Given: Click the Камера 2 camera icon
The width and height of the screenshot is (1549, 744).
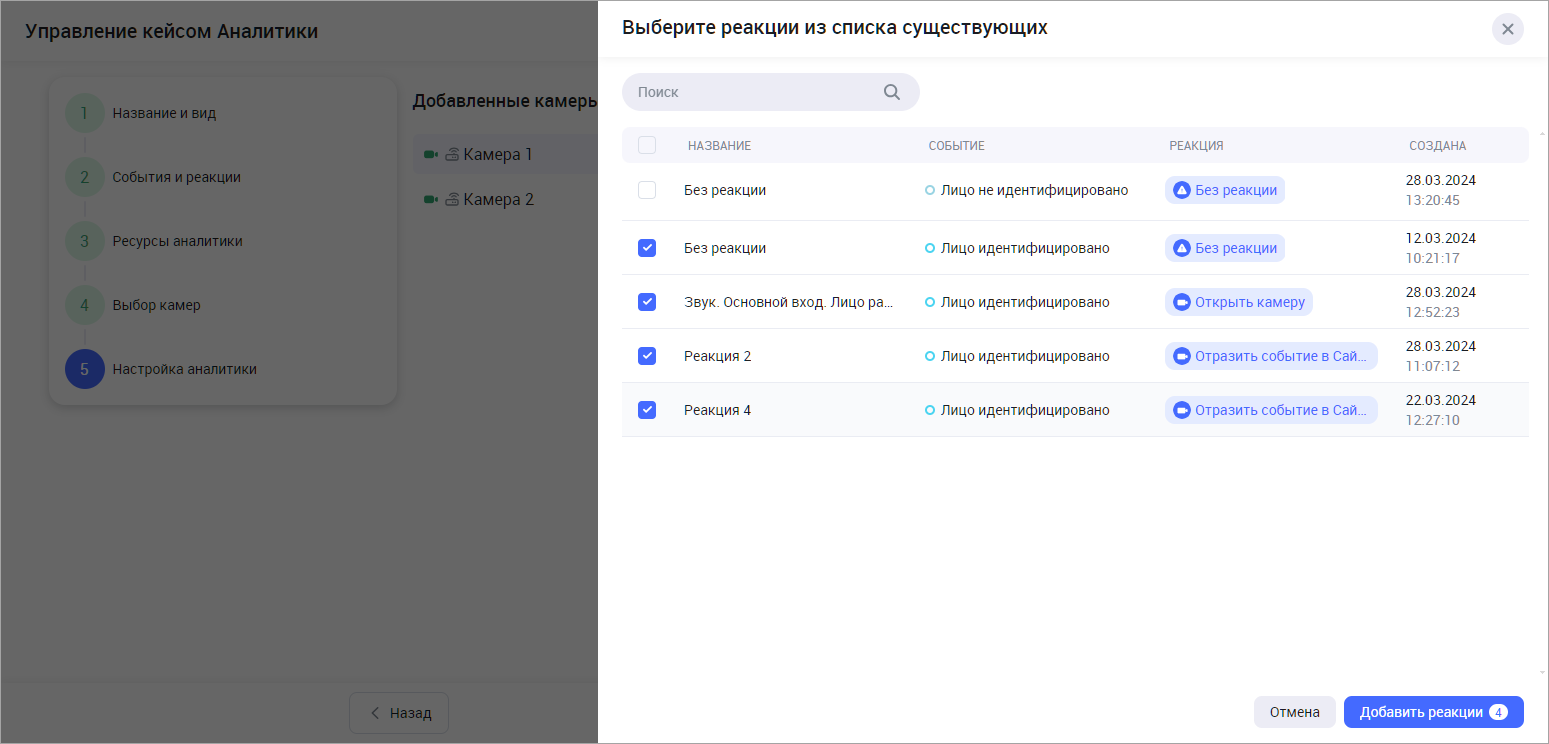Looking at the screenshot, I should [x=431, y=200].
